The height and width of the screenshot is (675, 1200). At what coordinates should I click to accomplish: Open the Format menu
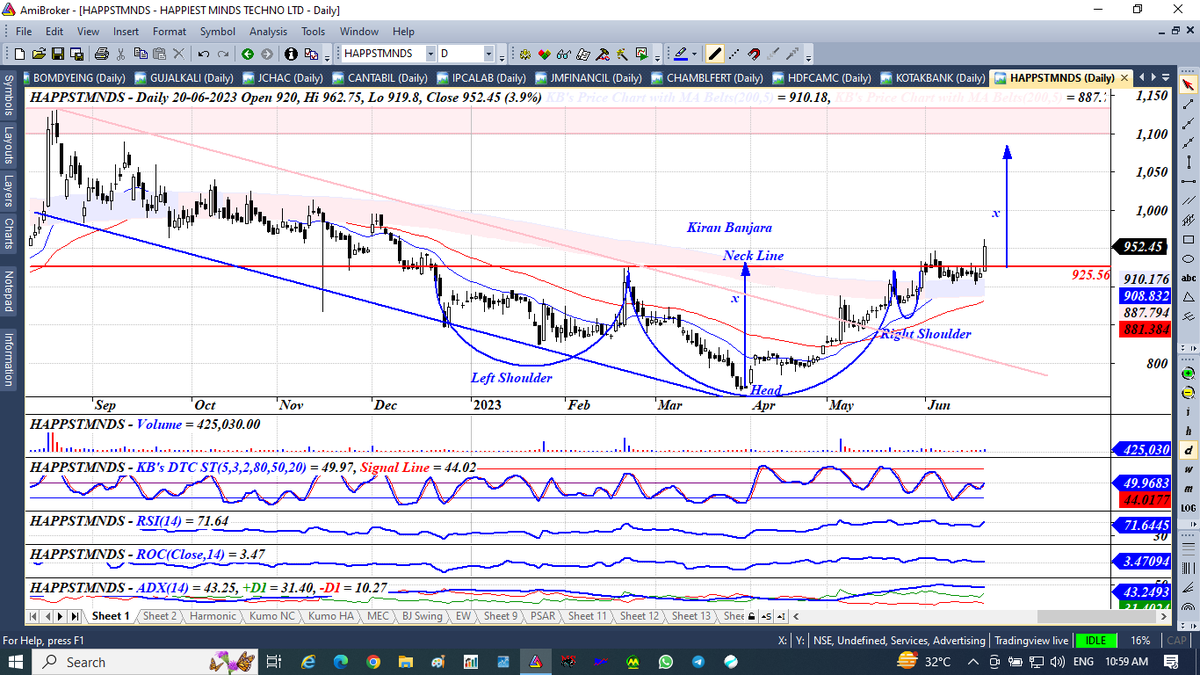[169, 31]
